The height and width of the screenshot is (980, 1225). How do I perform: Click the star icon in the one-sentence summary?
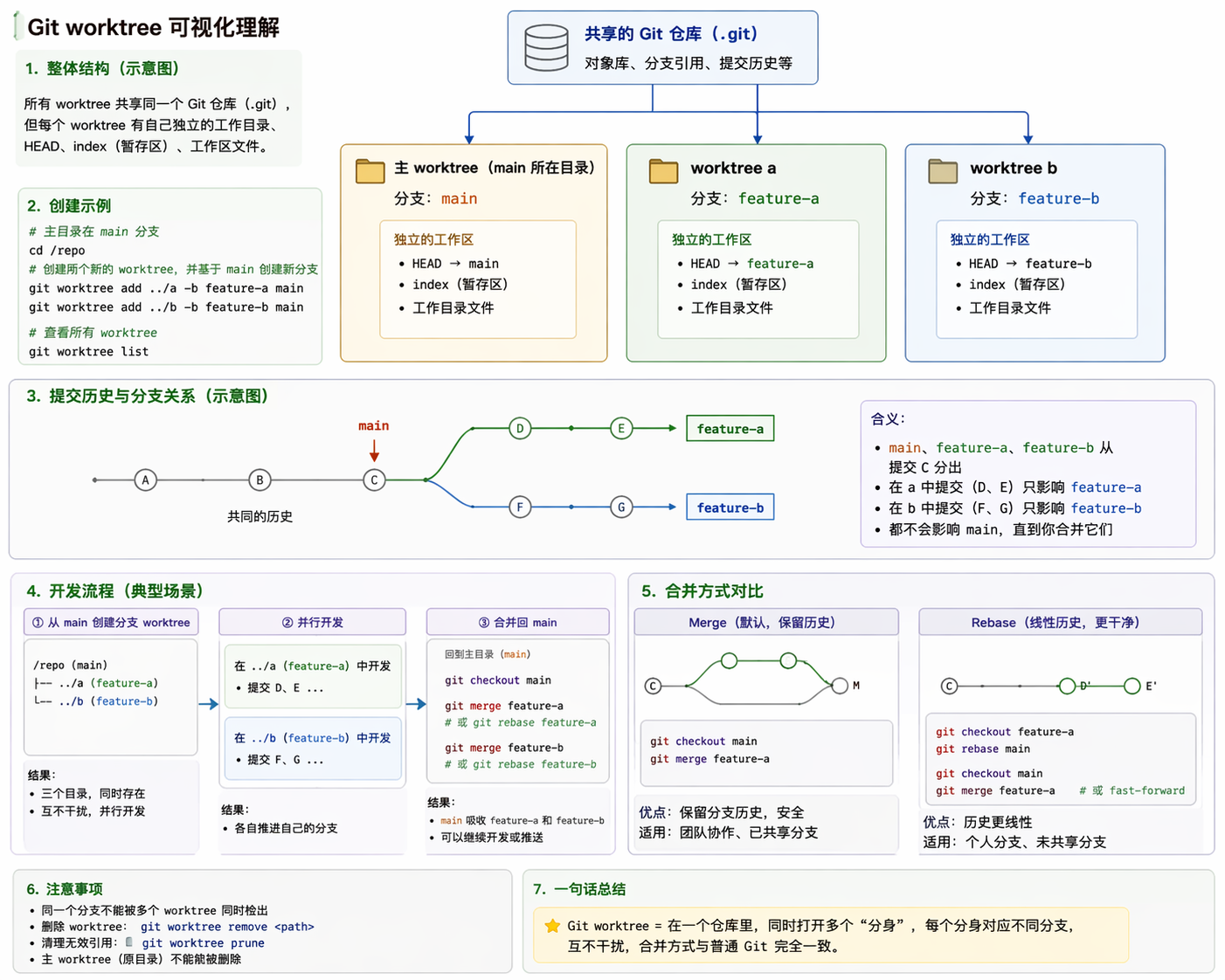click(552, 926)
